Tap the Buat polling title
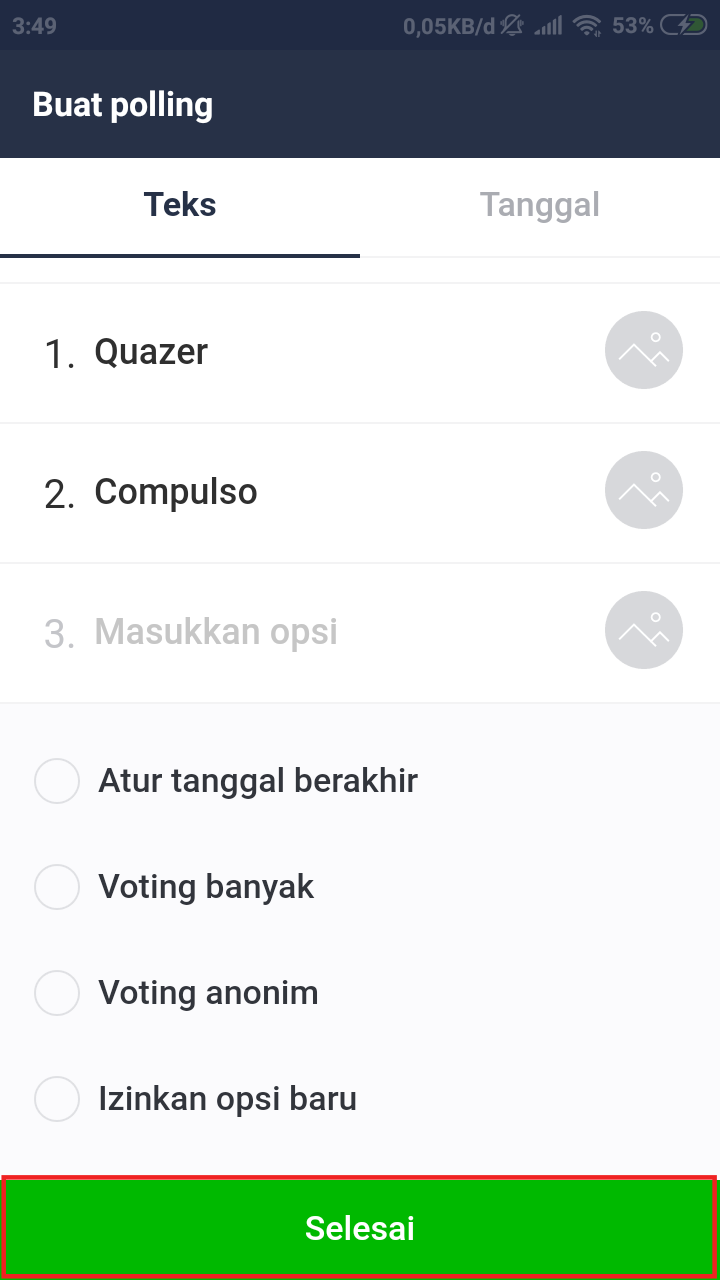720x1280 pixels. coord(123,105)
